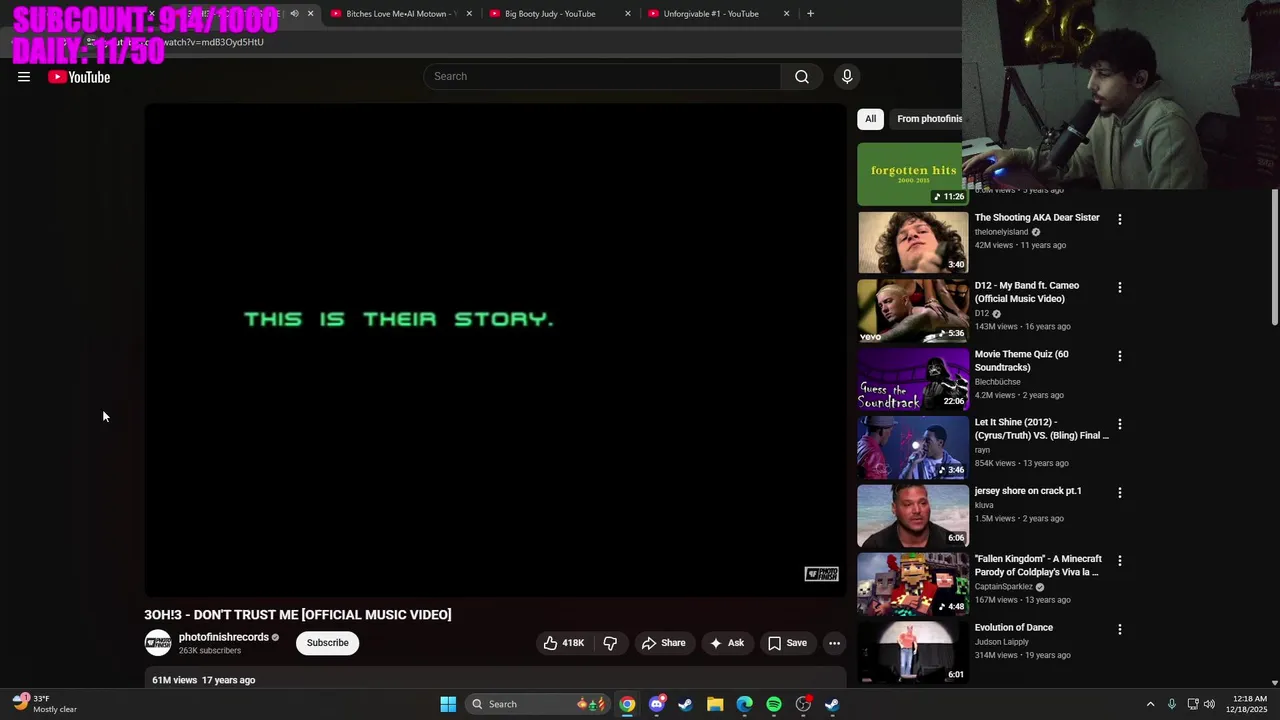Open Evolution of Dance thumbnail
1280x720 pixels.
coord(913,652)
